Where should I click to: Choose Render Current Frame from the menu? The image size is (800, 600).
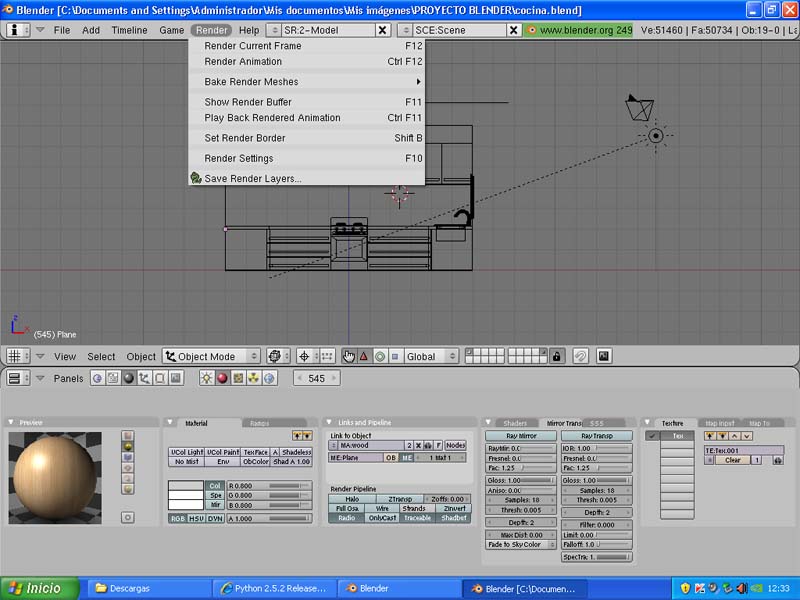253,46
